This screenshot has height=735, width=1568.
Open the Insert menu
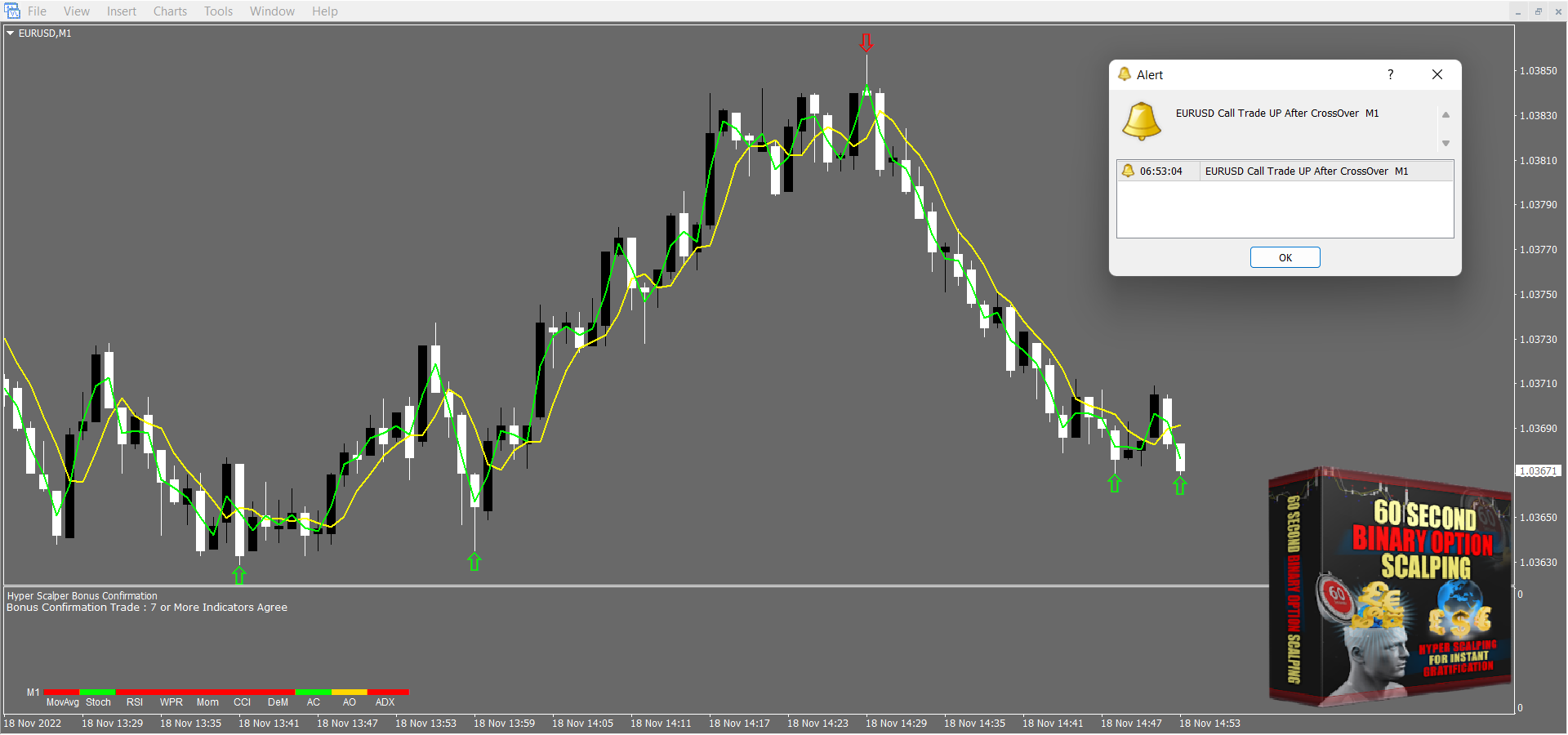(x=122, y=11)
